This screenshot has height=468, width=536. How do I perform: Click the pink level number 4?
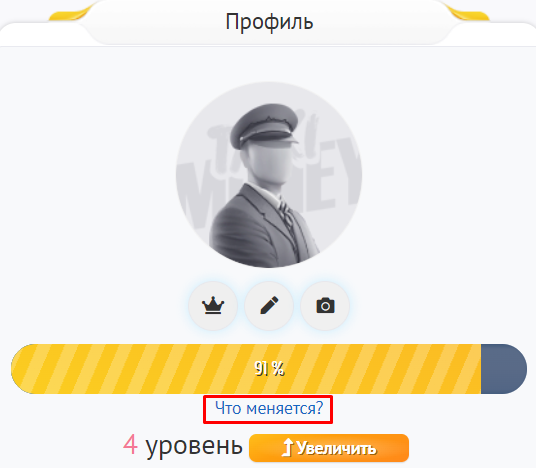(130, 445)
